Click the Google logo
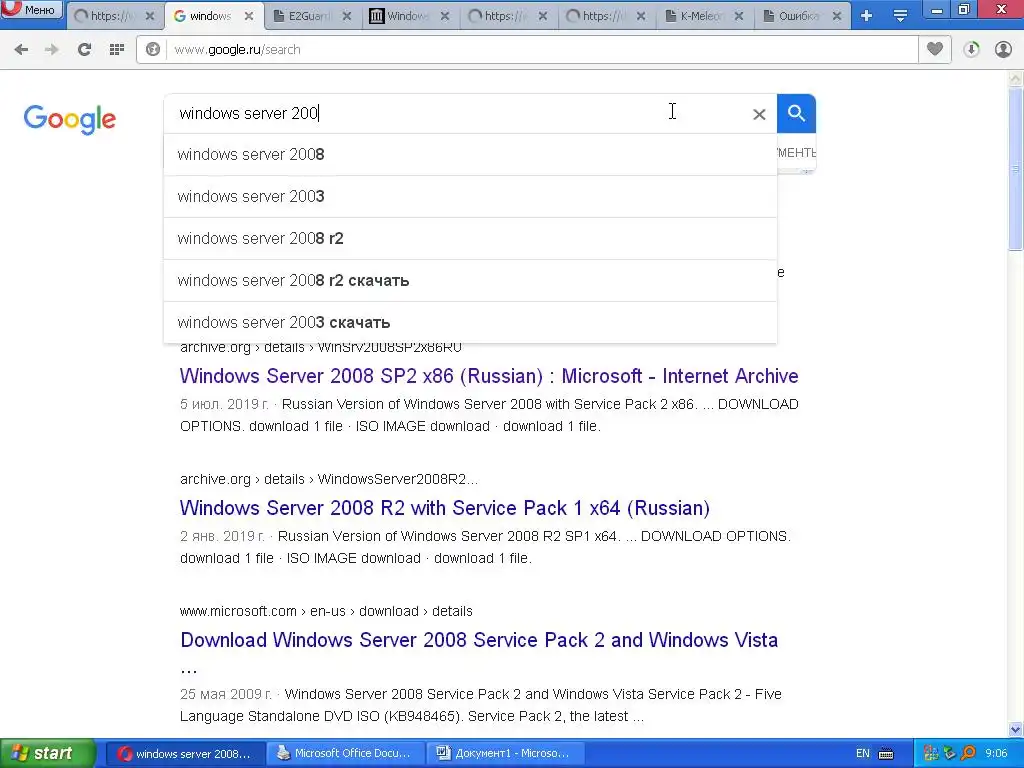 pos(70,119)
